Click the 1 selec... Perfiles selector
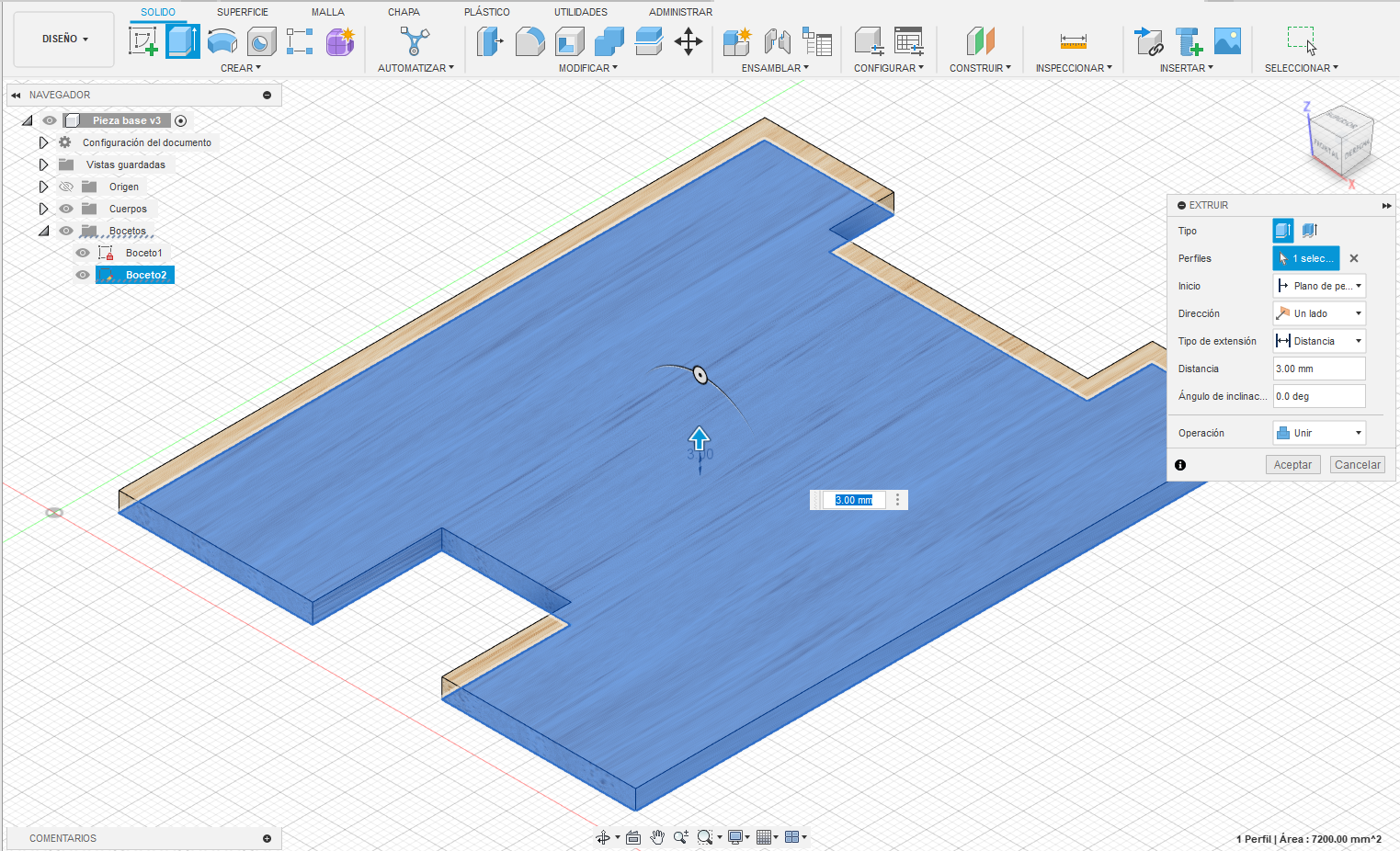This screenshot has height=851, width=1400. point(1306,258)
